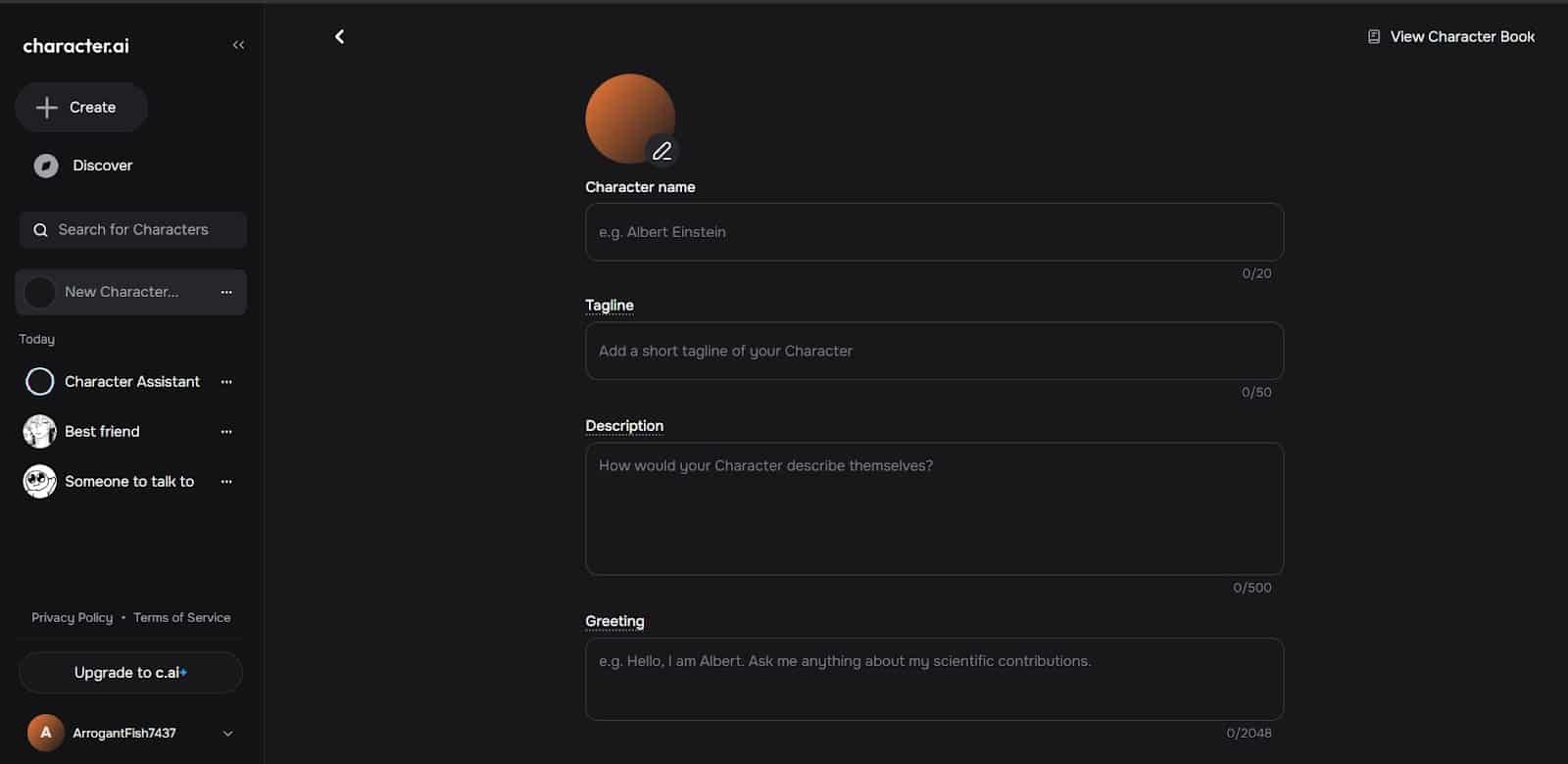Image resolution: width=1568 pixels, height=764 pixels.
Task: Click the ArrogantFish7437 username
Action: point(124,733)
